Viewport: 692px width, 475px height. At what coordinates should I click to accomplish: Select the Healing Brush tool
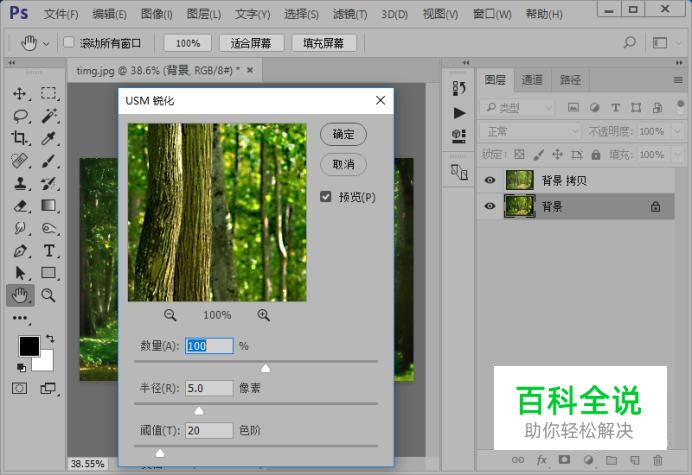20,161
